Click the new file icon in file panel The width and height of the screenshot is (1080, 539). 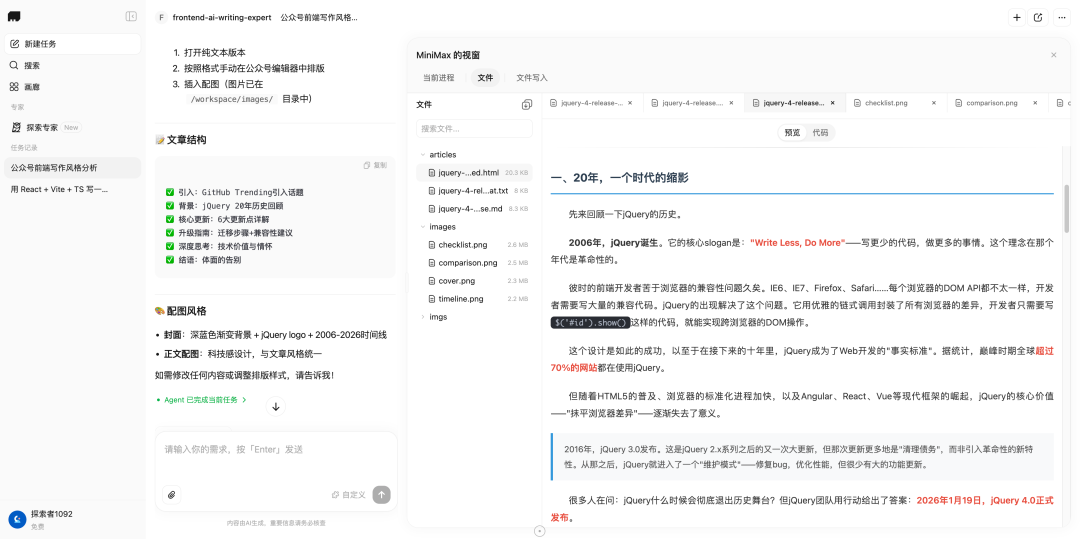tap(527, 105)
